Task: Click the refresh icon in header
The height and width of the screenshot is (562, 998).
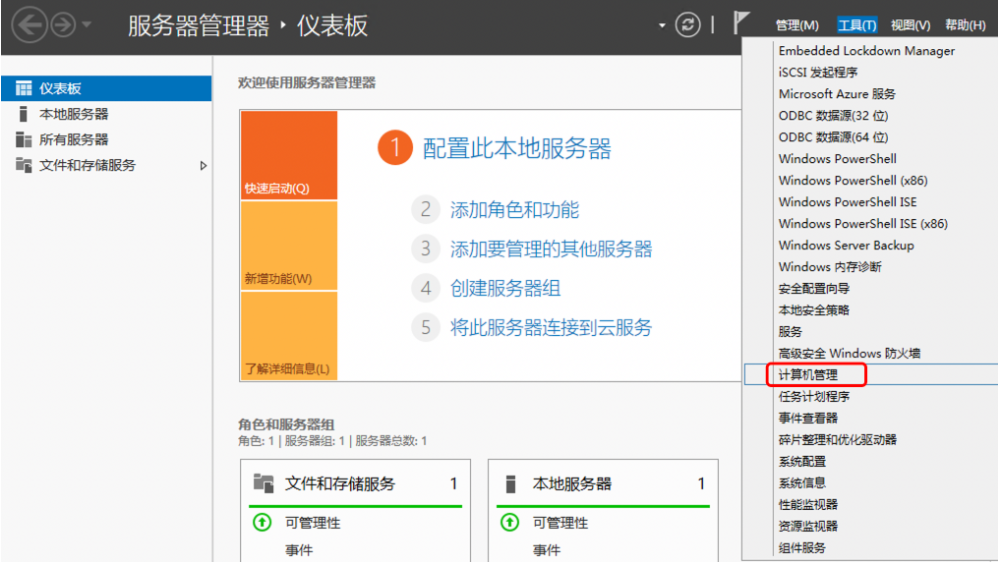Action: [687, 26]
